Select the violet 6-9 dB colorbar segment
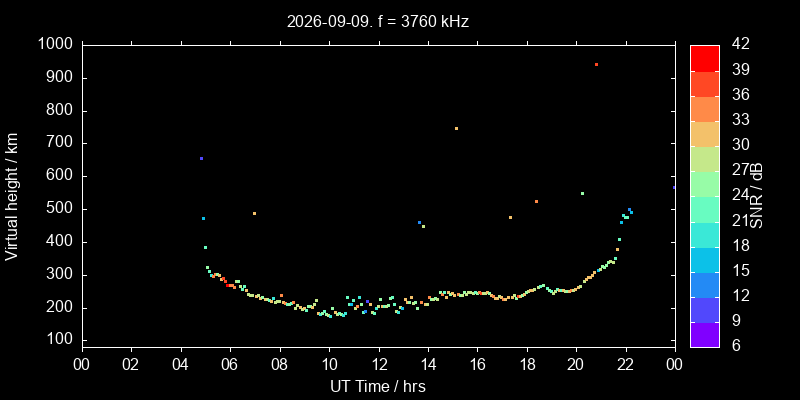 point(705,335)
